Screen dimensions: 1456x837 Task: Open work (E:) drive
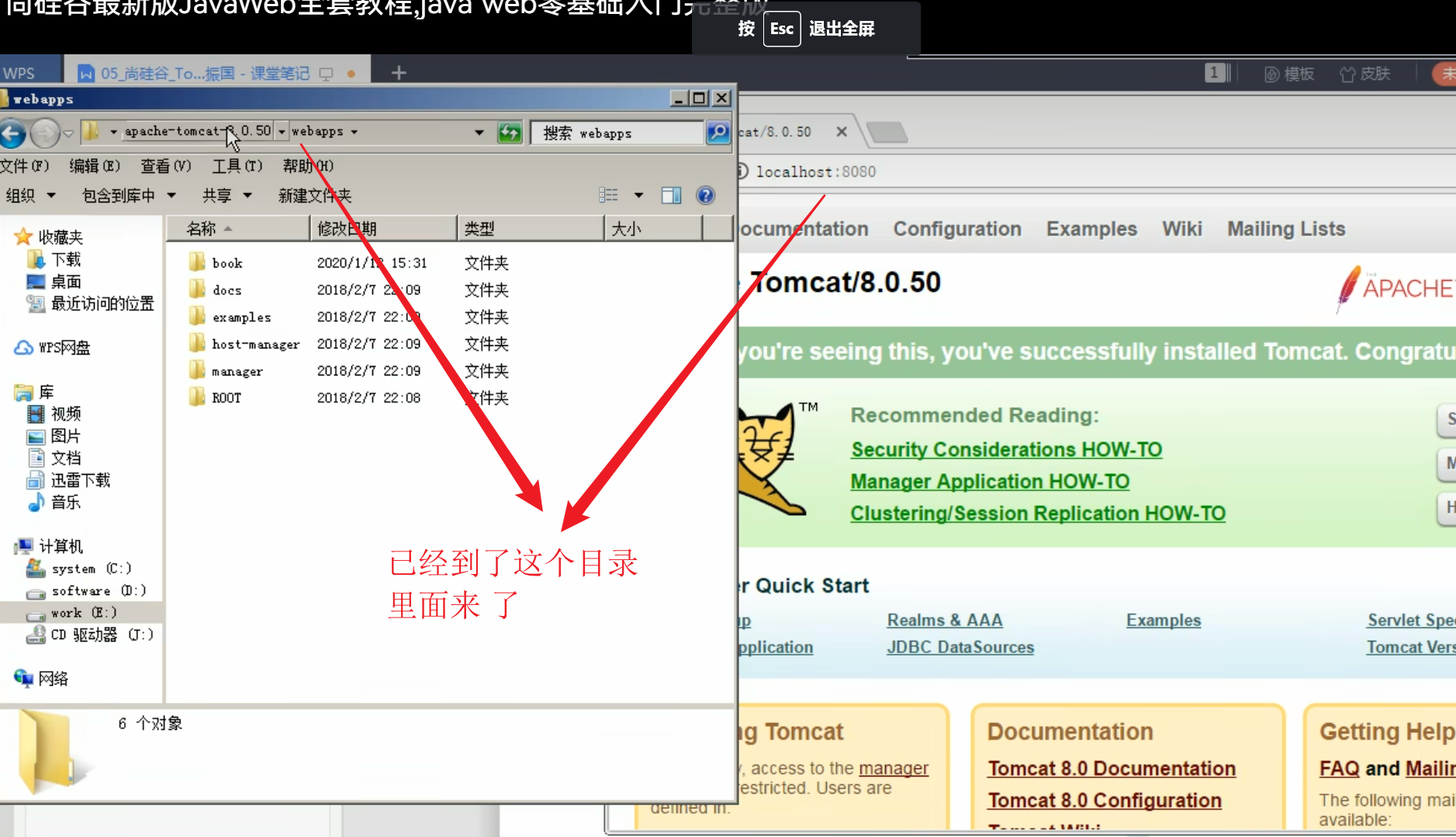[72, 613]
